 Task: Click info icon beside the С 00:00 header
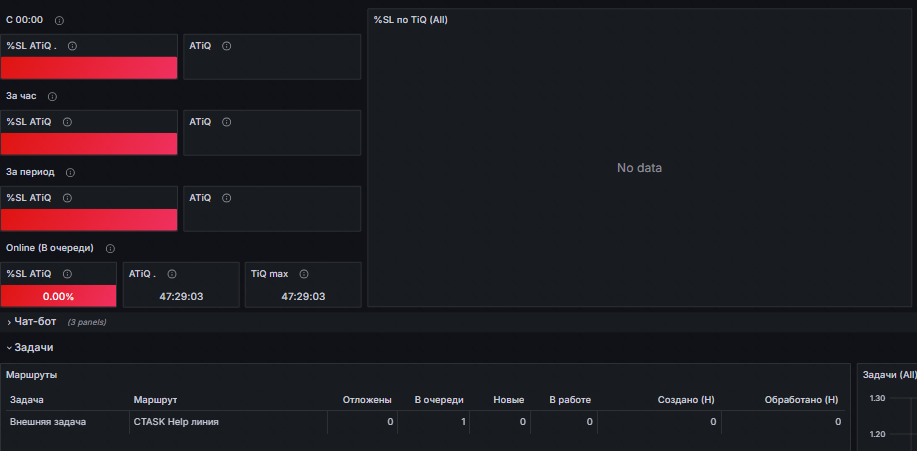(59, 20)
